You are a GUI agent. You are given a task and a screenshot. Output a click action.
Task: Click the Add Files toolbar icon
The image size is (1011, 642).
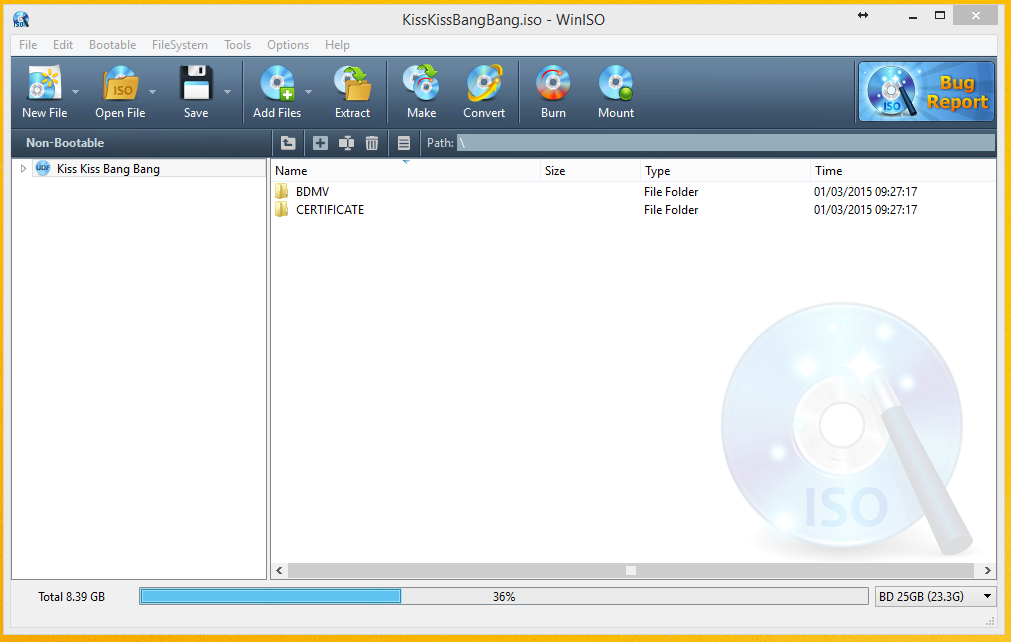[x=277, y=83]
